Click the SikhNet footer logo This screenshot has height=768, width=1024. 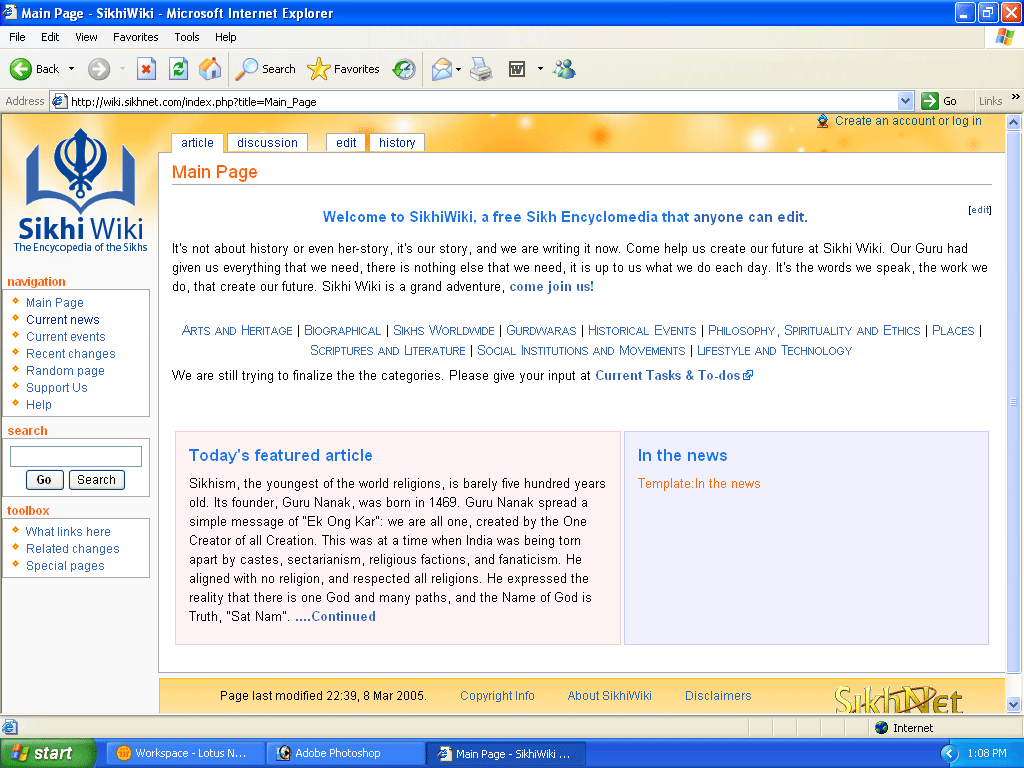[x=898, y=699]
